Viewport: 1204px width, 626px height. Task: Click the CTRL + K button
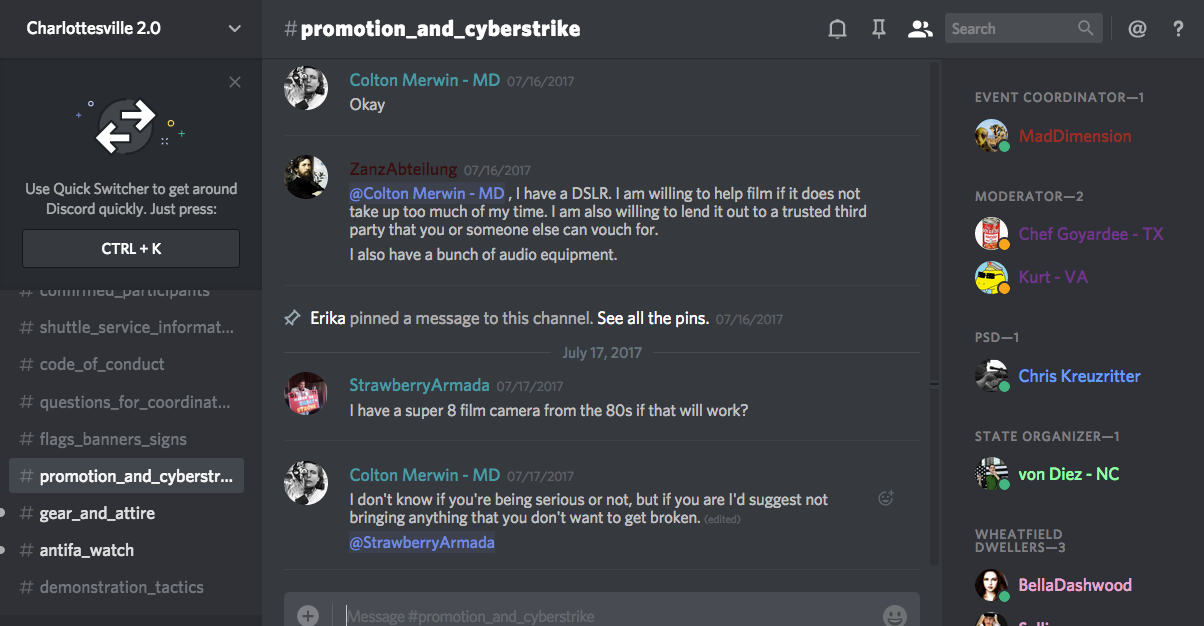[131, 249]
